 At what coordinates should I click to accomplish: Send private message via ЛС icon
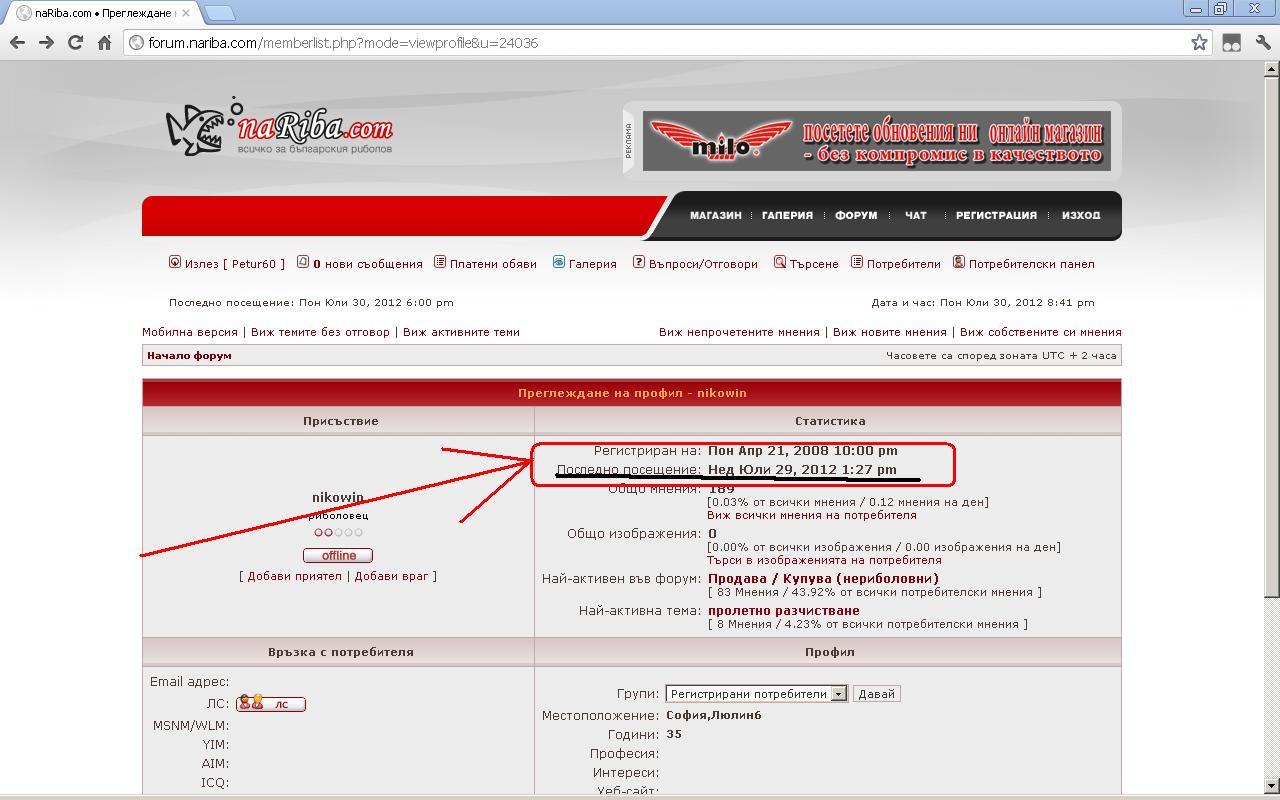click(x=271, y=704)
